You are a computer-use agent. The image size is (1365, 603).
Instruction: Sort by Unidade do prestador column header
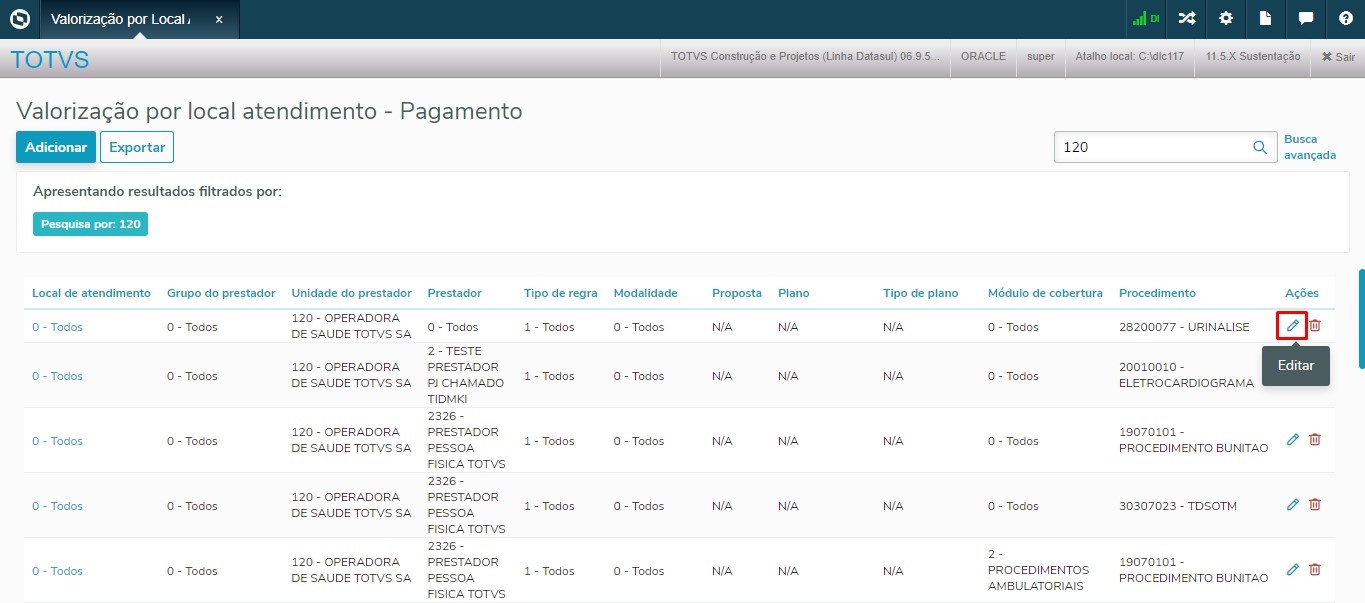(351, 293)
